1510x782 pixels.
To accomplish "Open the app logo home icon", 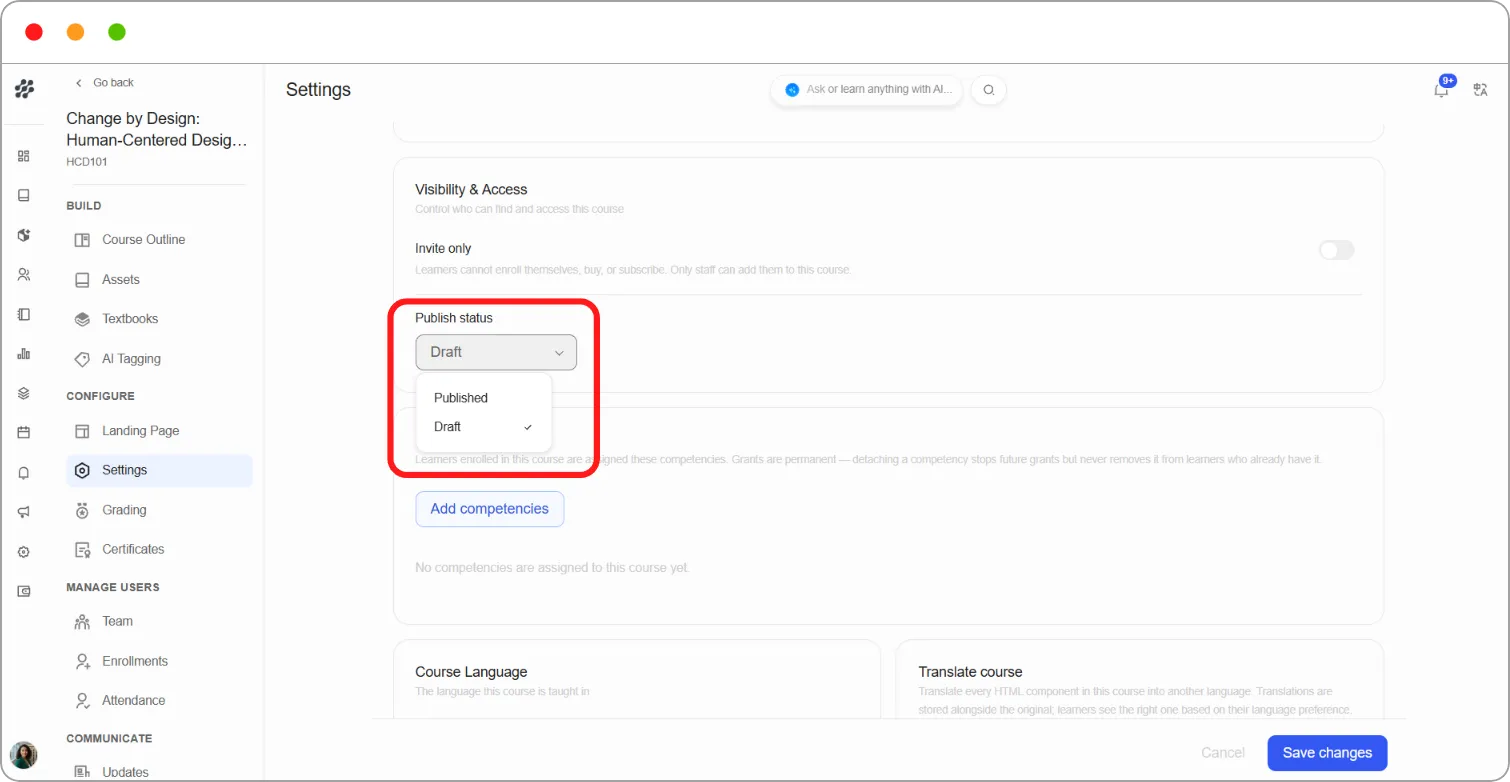I will (x=24, y=89).
